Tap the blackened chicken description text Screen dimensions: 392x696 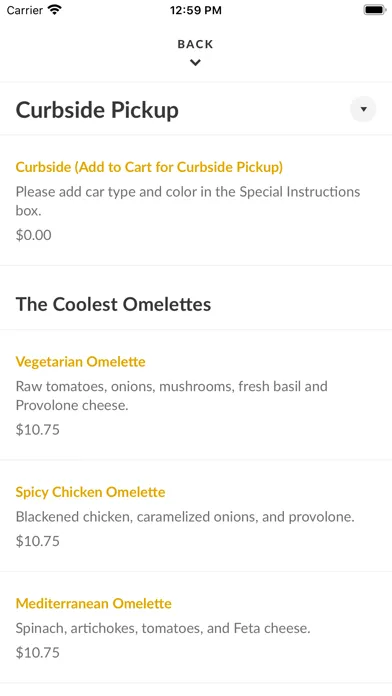click(185, 517)
